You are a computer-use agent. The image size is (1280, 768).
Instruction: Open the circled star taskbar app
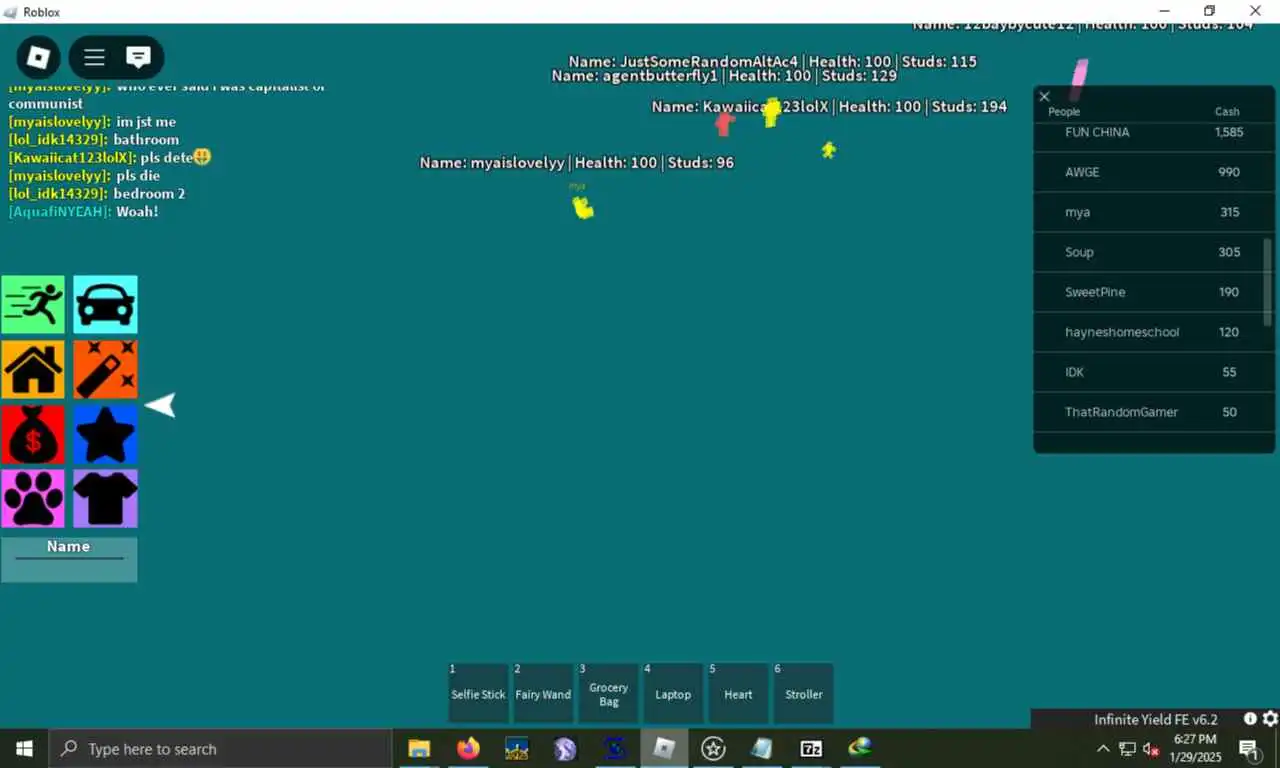click(x=713, y=748)
